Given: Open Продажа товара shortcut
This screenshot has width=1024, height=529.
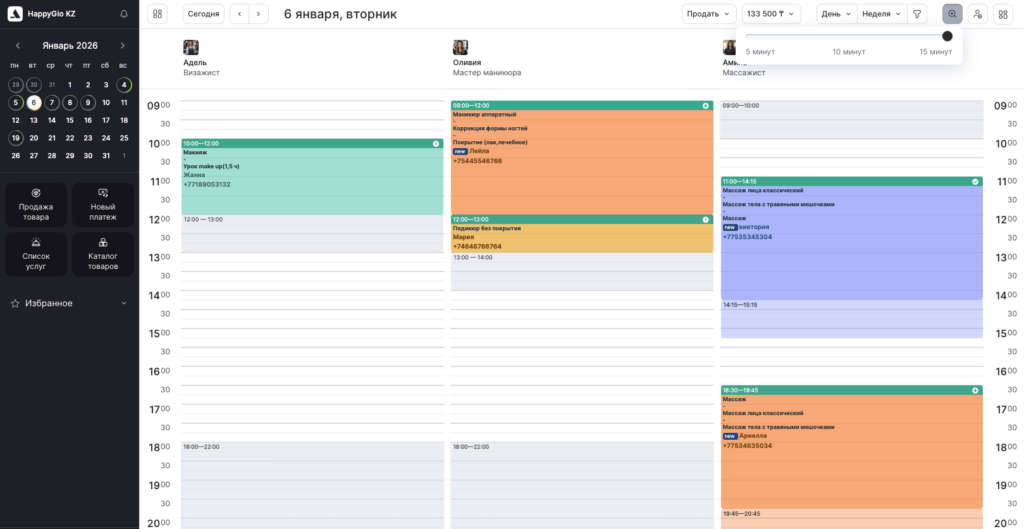Looking at the screenshot, I should pyautogui.click(x=36, y=204).
